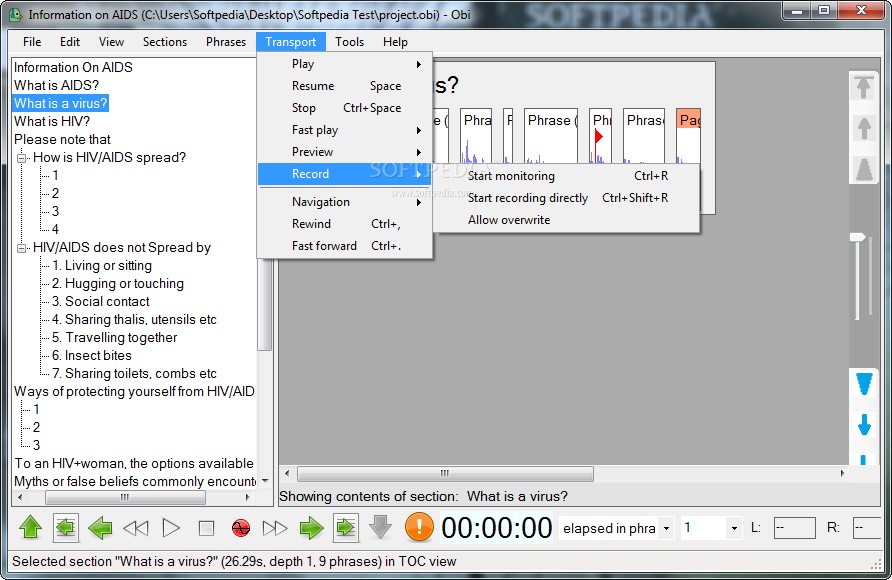Screen dimensions: 892x580
Task: Click the stop square button
Action: click(x=206, y=528)
